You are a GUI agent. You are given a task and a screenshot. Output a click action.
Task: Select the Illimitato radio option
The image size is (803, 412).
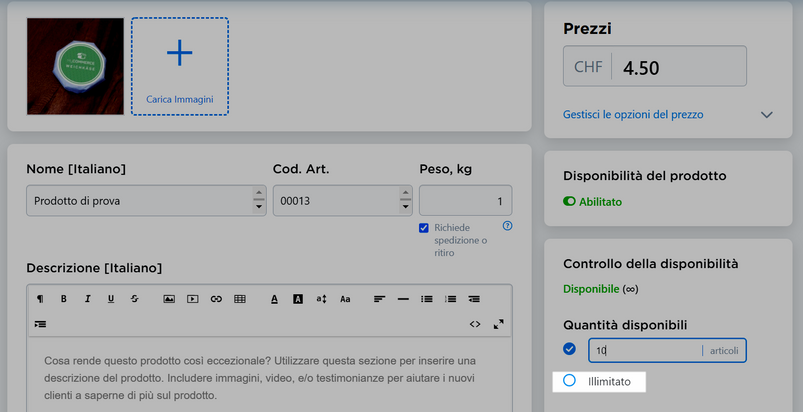569,381
